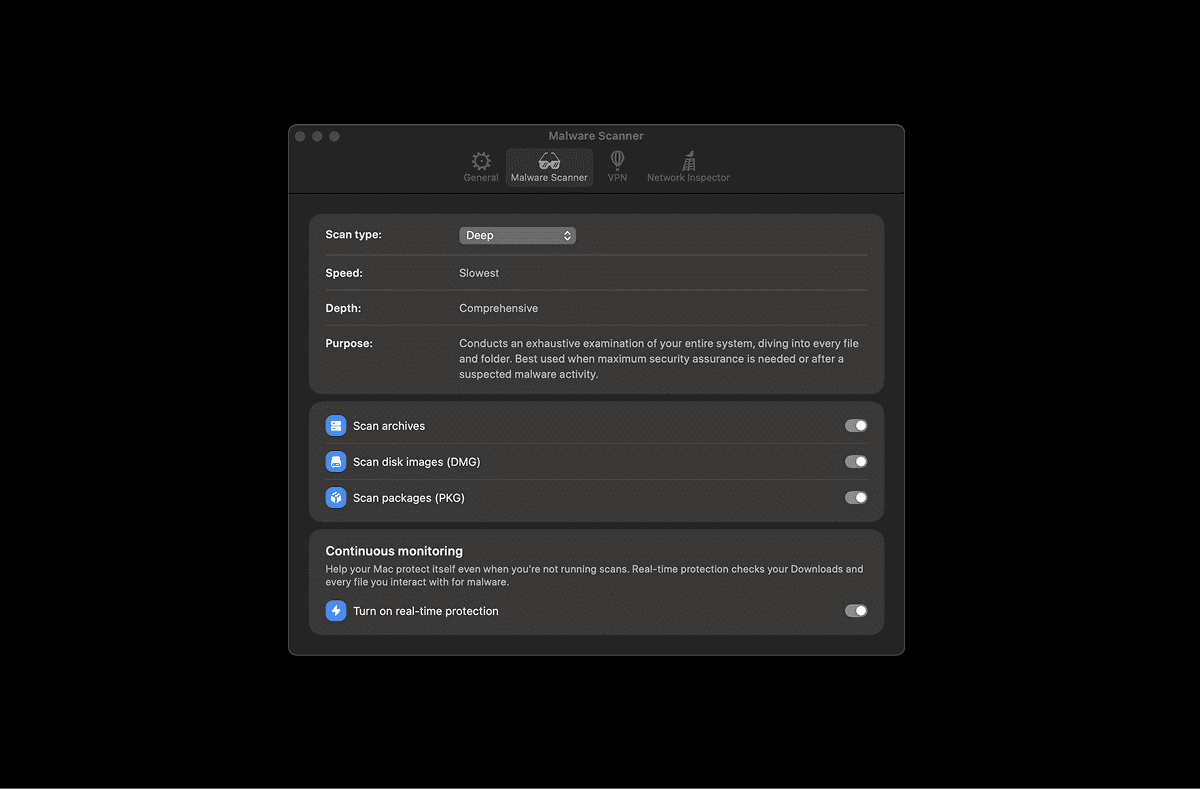The image size is (1200, 789).
Task: Click the "Scan archives" text label
Action: click(389, 426)
